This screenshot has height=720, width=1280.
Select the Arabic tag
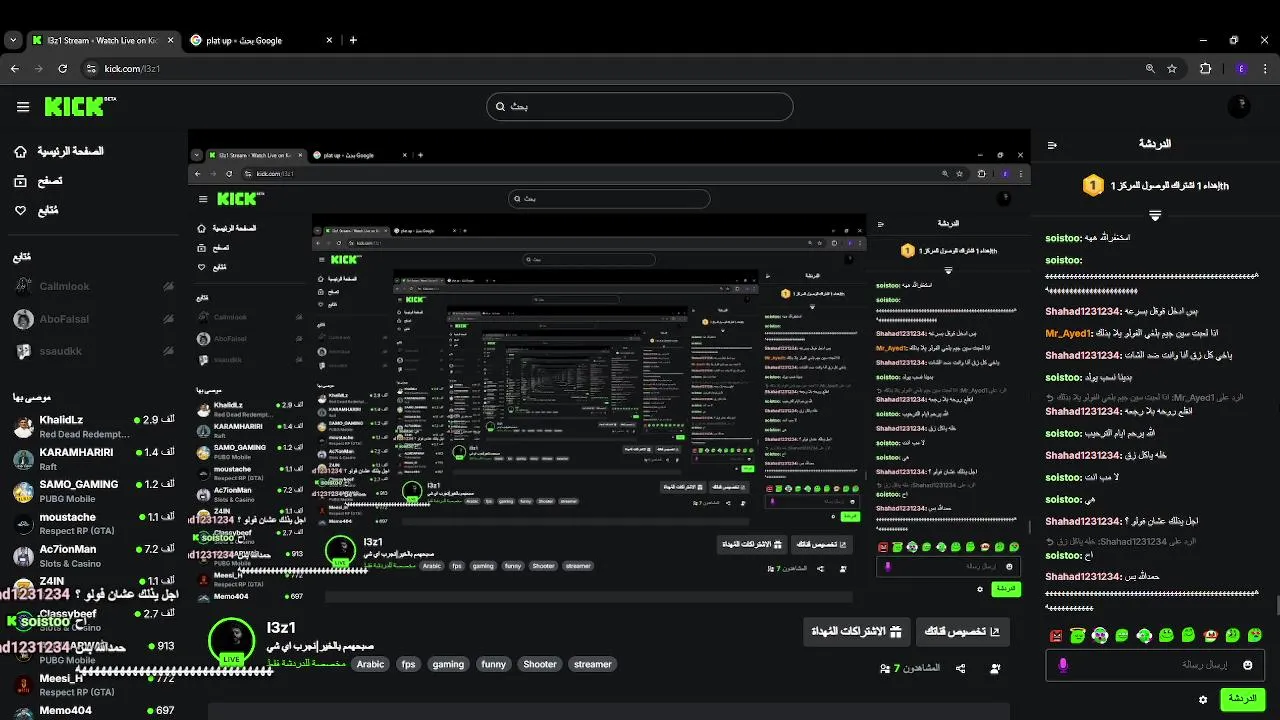370,664
